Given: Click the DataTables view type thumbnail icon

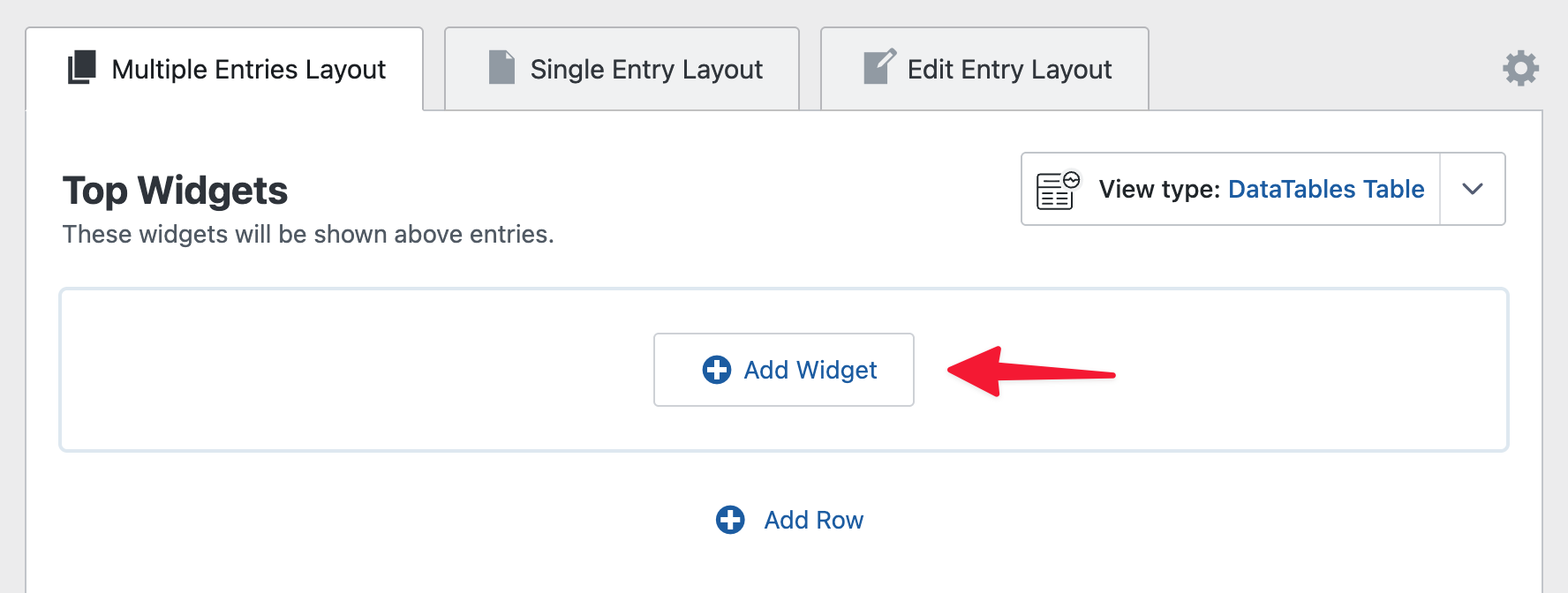Looking at the screenshot, I should [1057, 189].
